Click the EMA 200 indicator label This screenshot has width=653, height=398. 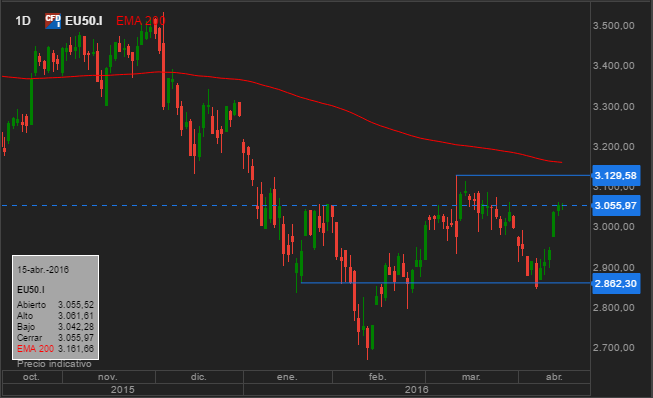[140, 21]
